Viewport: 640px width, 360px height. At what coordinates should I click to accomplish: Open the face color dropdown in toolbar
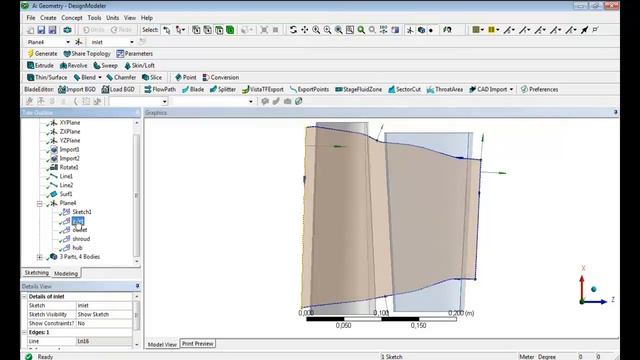click(x=482, y=30)
